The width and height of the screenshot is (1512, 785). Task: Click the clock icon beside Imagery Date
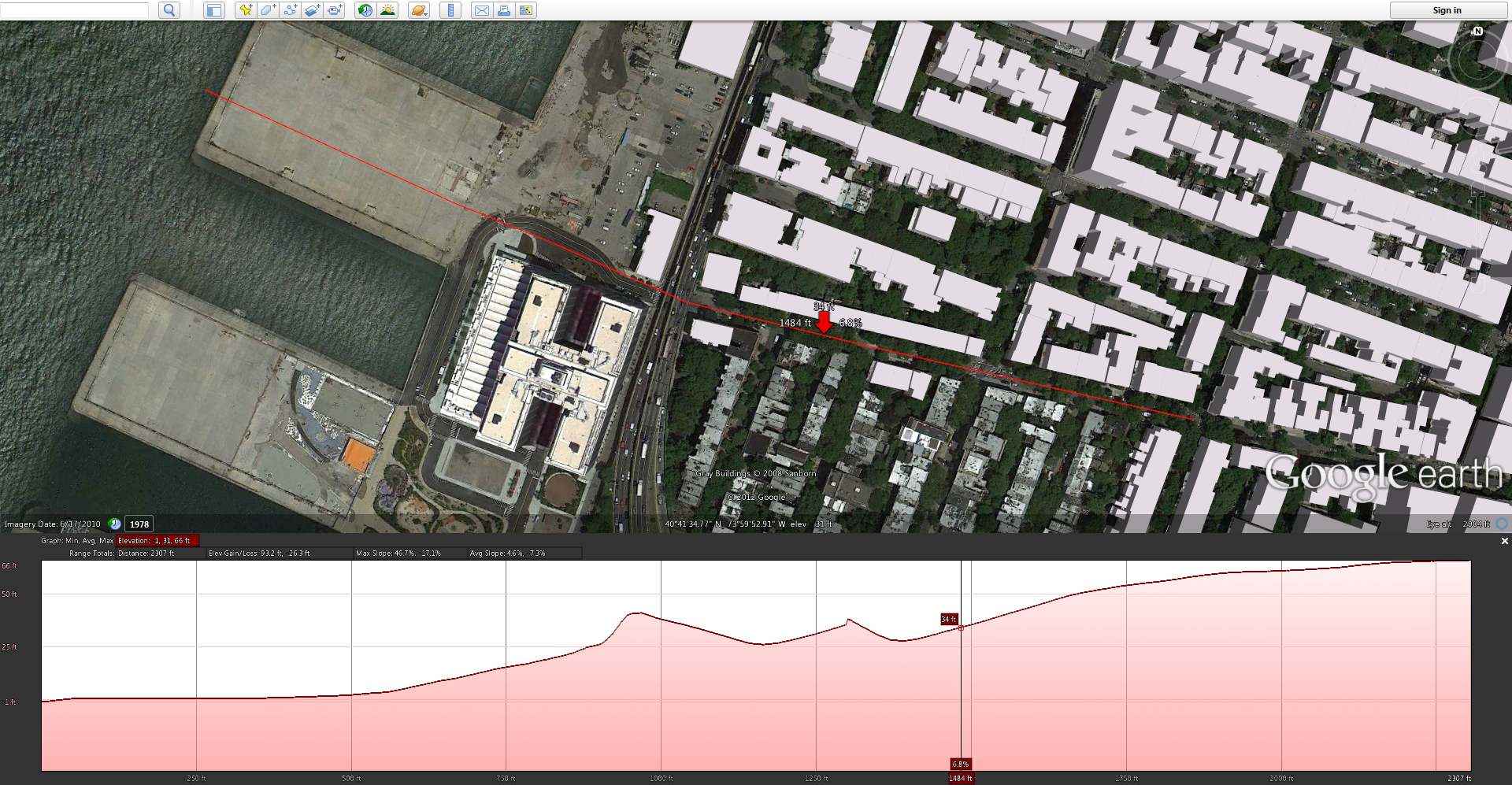pos(114,524)
